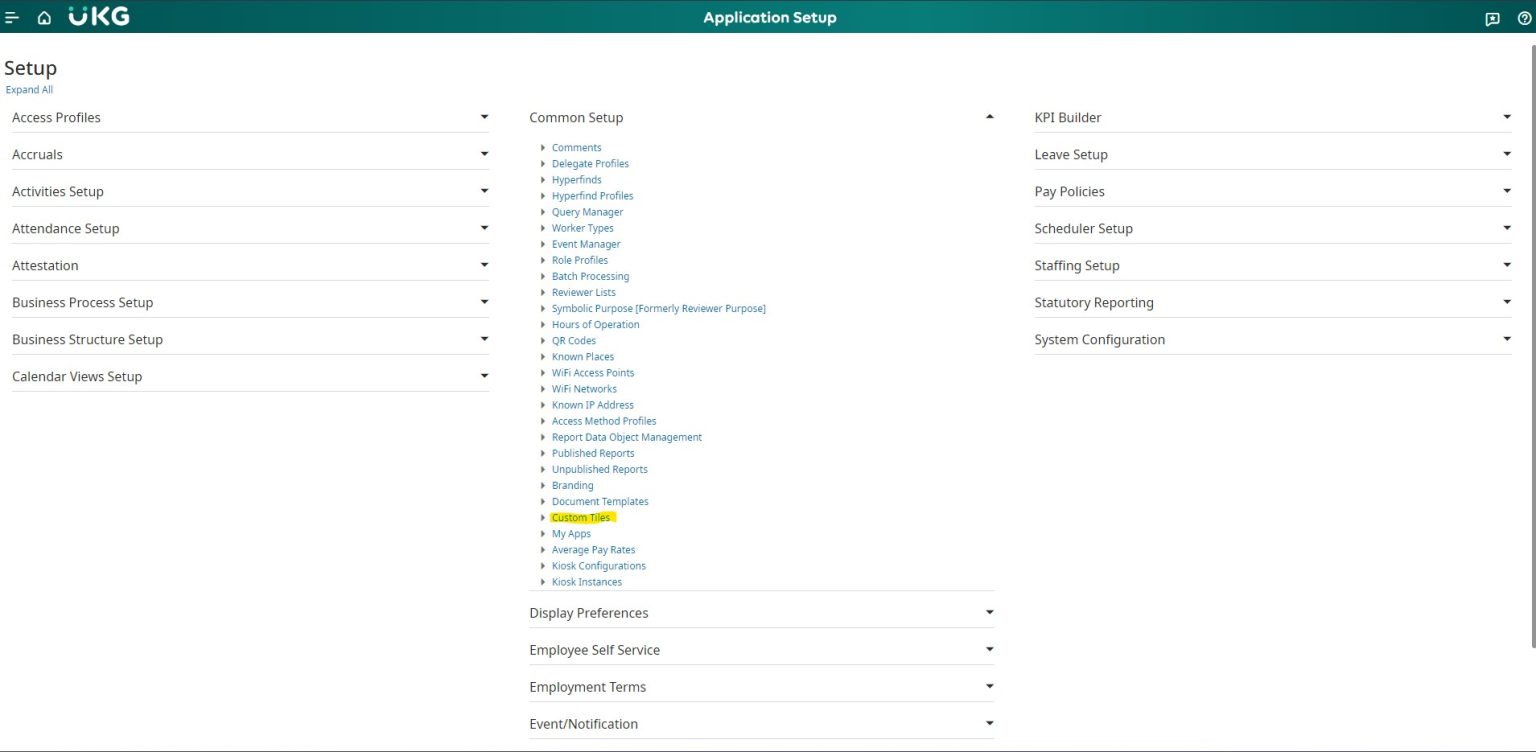Viewport: 1536px width, 752px height.
Task: Collapse the Common Setup section
Action: [989, 116]
